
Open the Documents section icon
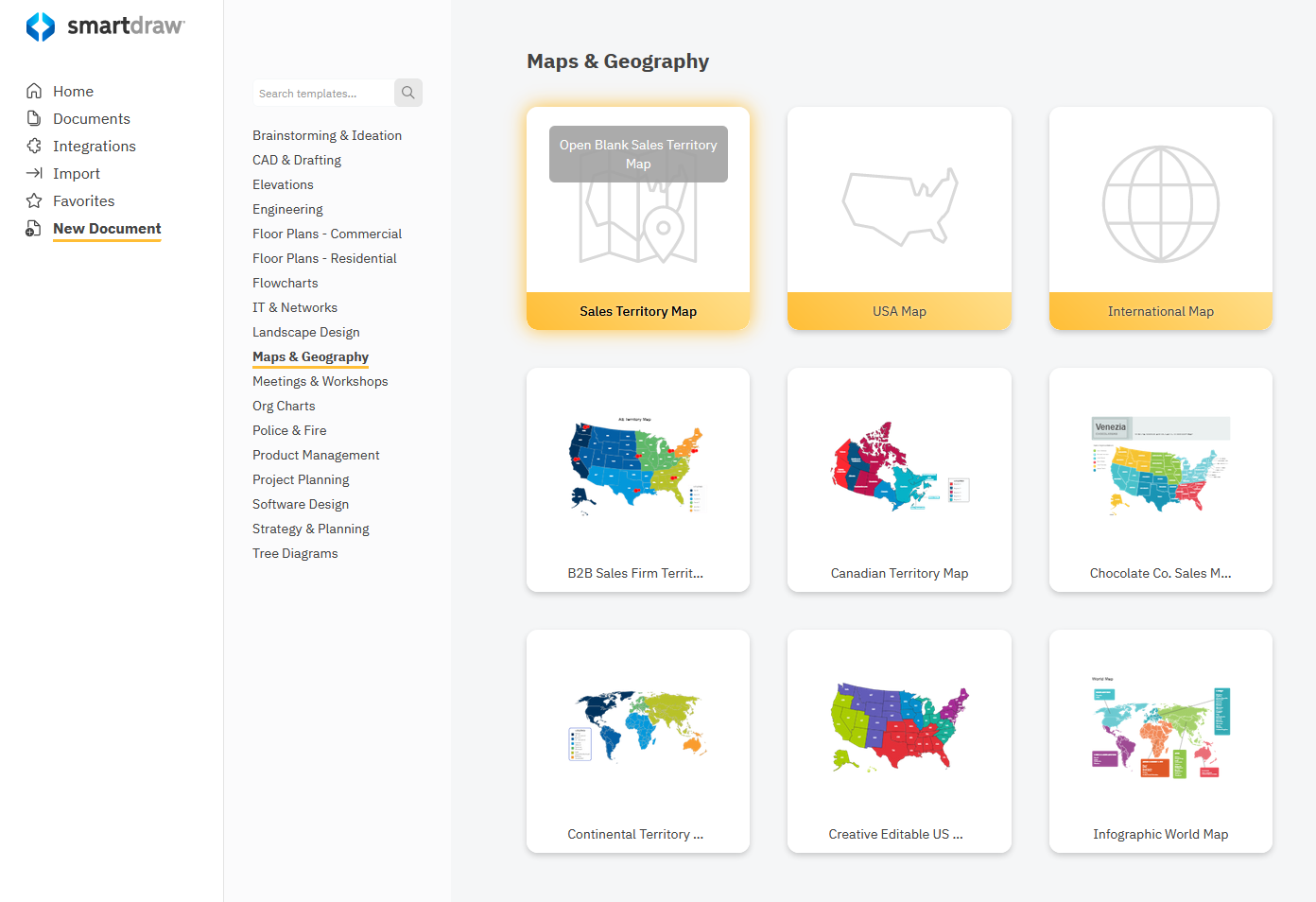[x=32, y=118]
